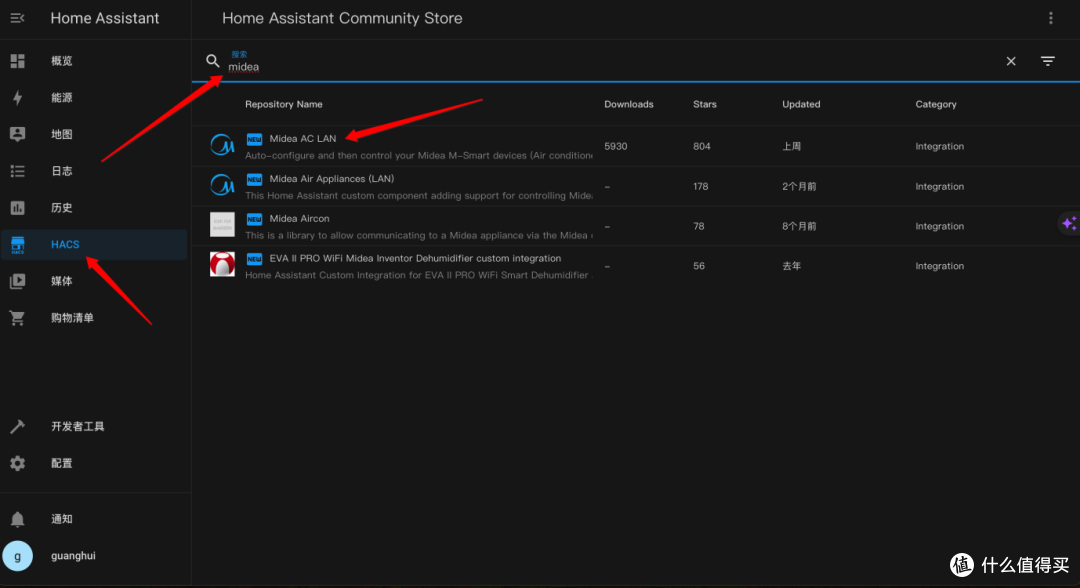The height and width of the screenshot is (588, 1080).
Task: Sort by Stars column header
Action: [x=705, y=104]
